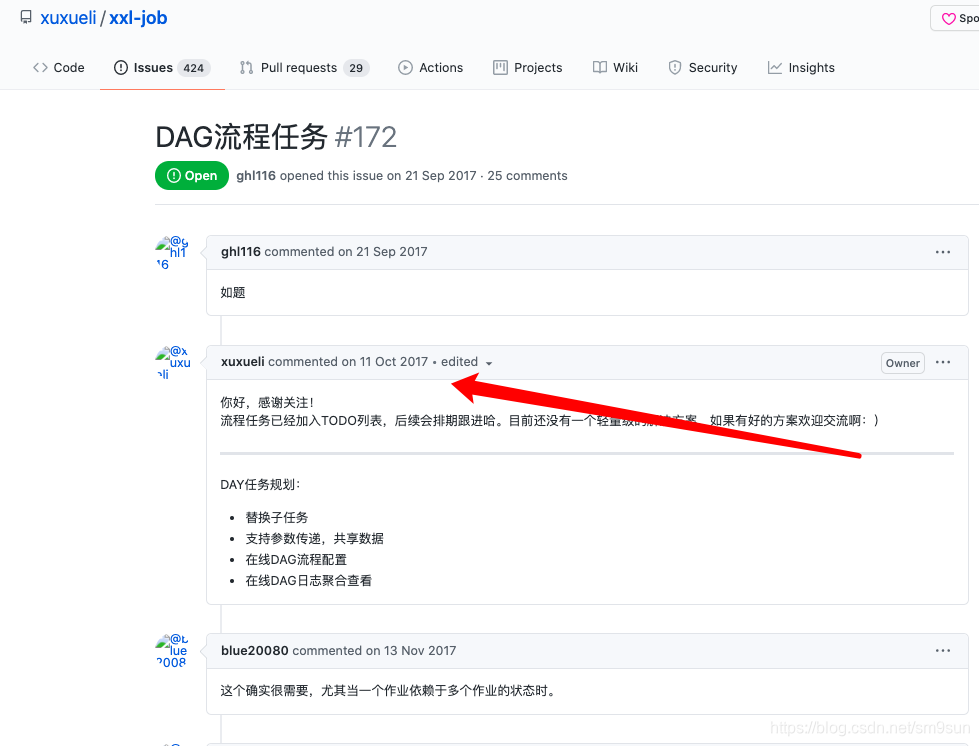Click the Sponsor heart button

coord(955,18)
